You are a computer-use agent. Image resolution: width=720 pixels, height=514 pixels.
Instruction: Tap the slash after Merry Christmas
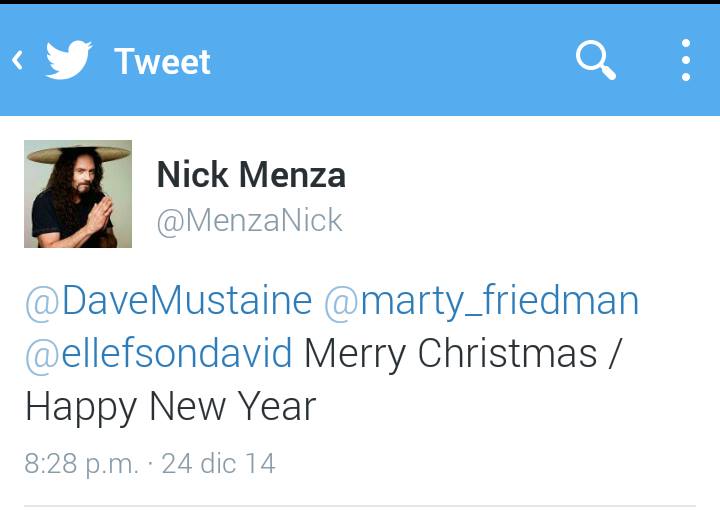(614, 354)
